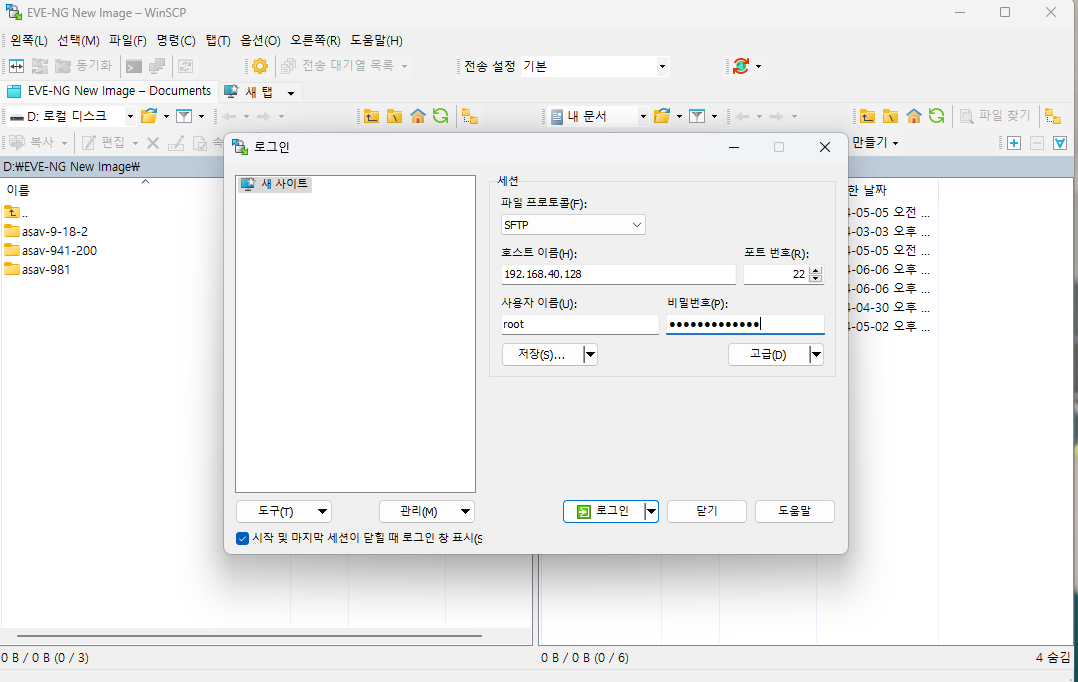The height and width of the screenshot is (682, 1078).
Task: Open Preferences via the orange gear icon
Action: tap(260, 66)
